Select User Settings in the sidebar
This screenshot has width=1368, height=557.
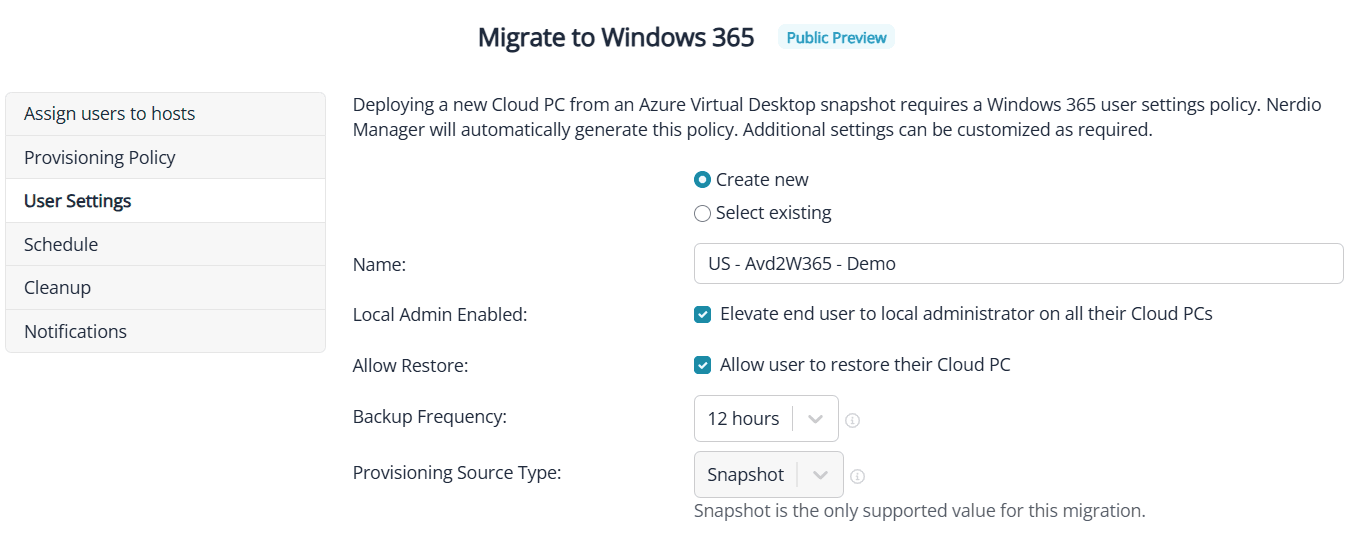pyautogui.click(x=165, y=201)
